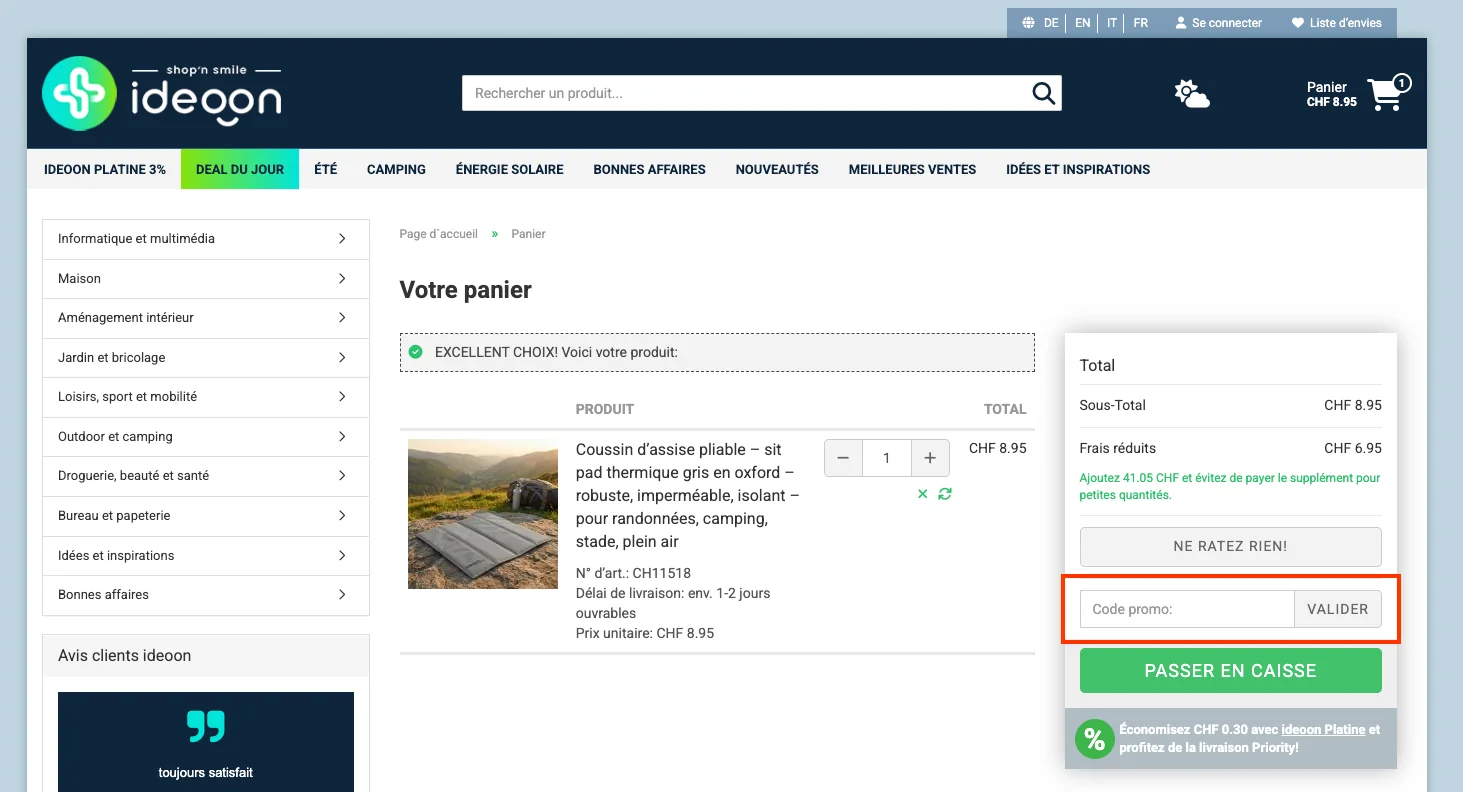This screenshot has width=1463, height=792.
Task: Switch language to IT
Action: (1112, 23)
